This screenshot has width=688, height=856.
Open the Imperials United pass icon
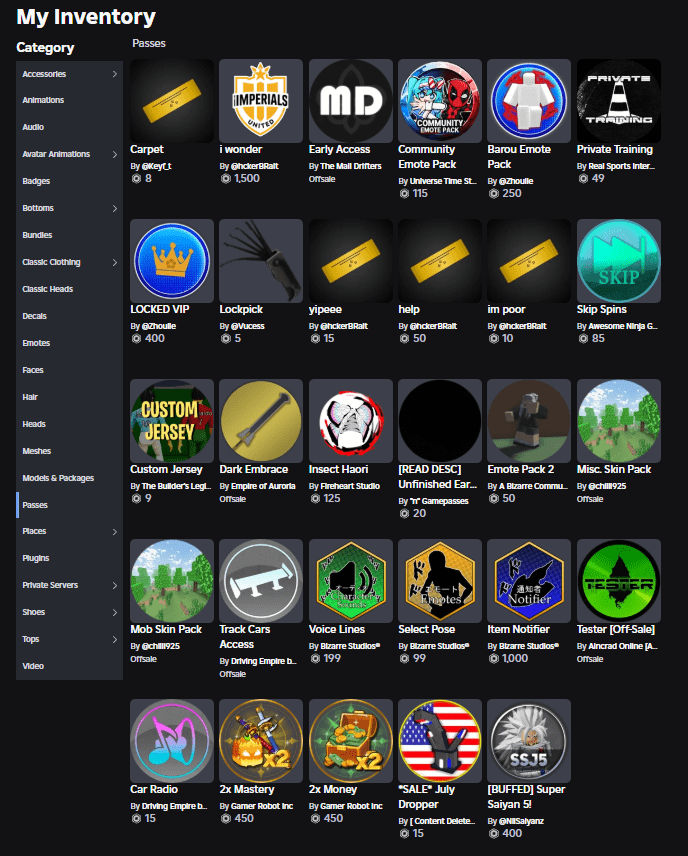[x=261, y=101]
